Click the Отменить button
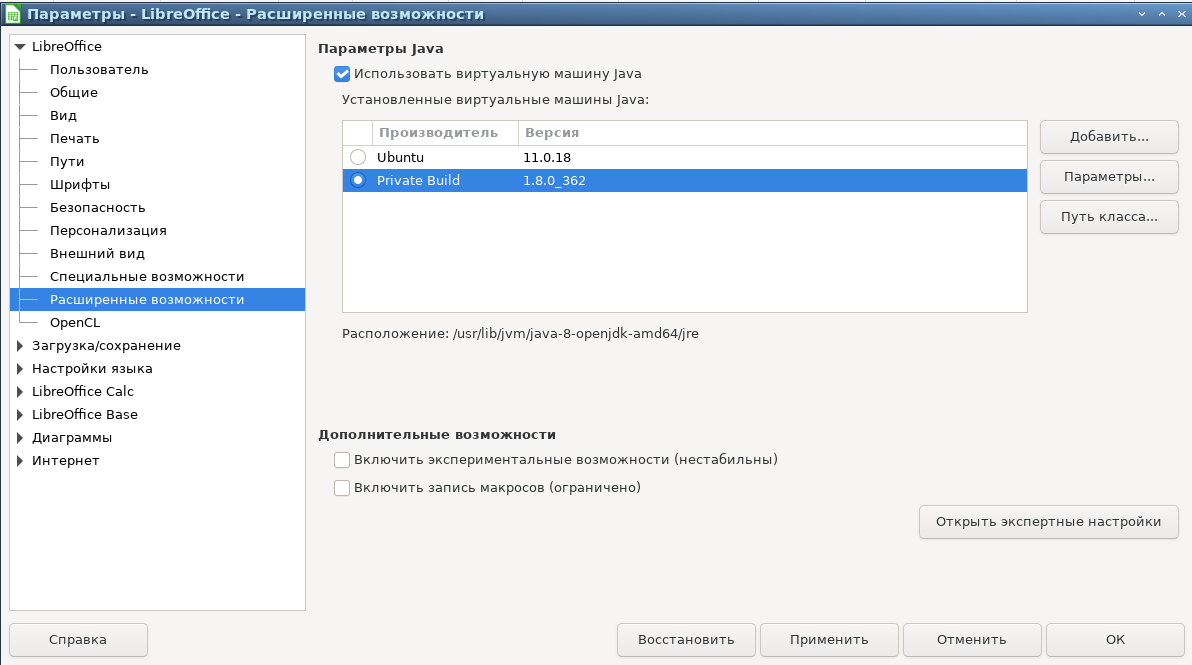The image size is (1192, 665). click(x=972, y=640)
